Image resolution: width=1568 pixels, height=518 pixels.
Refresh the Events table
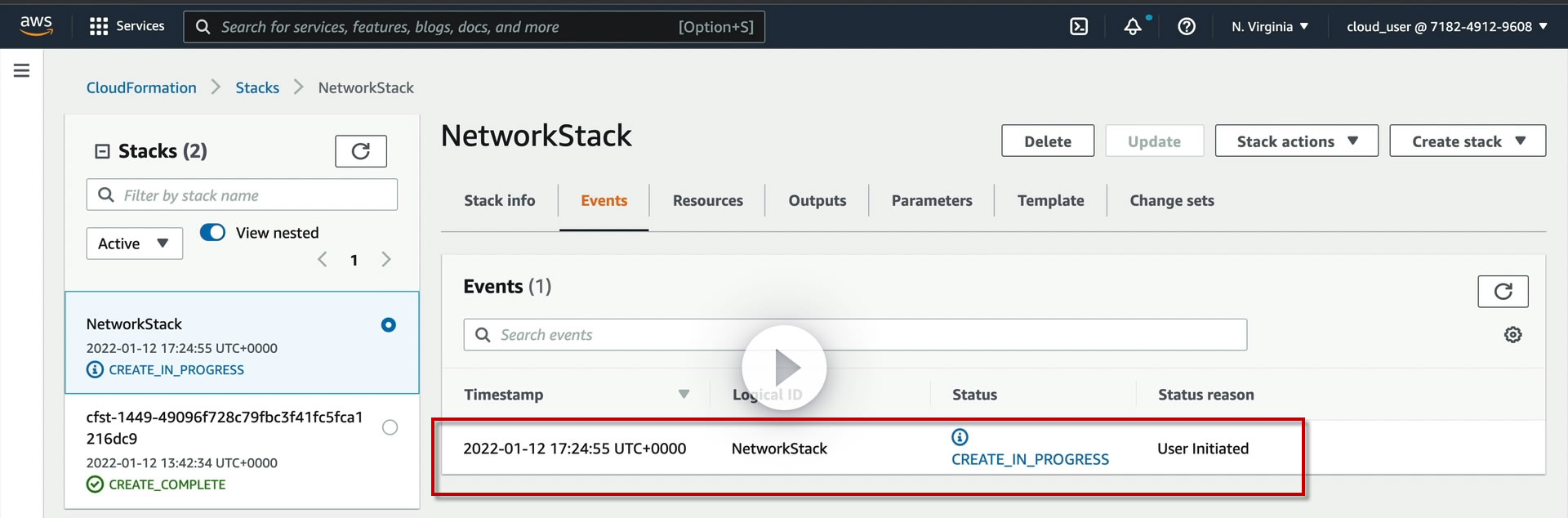coord(1503,292)
